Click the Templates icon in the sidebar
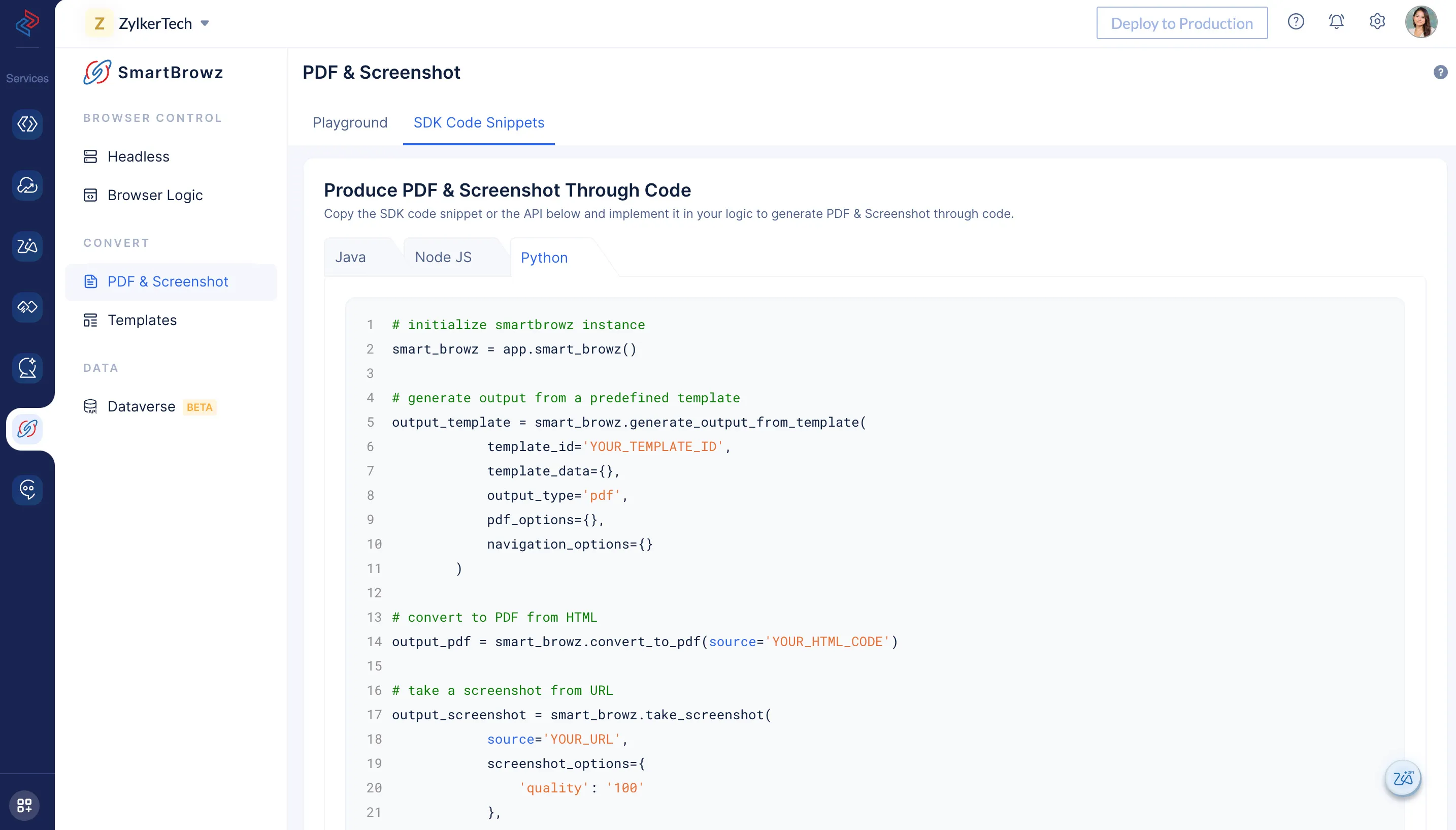1456x830 pixels. [x=90, y=321]
